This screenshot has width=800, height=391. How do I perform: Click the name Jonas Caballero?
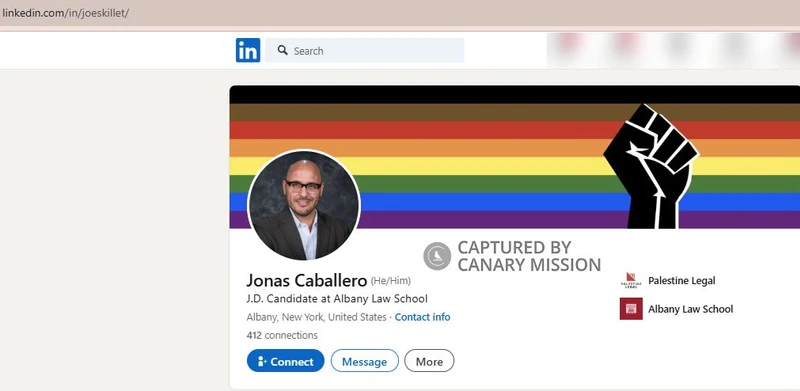307,280
